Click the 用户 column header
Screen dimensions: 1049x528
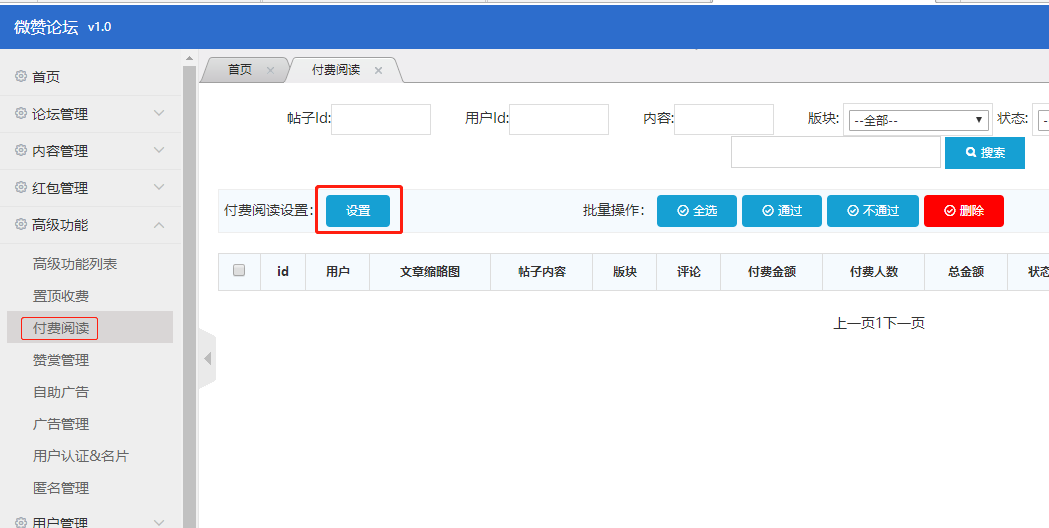tap(338, 272)
